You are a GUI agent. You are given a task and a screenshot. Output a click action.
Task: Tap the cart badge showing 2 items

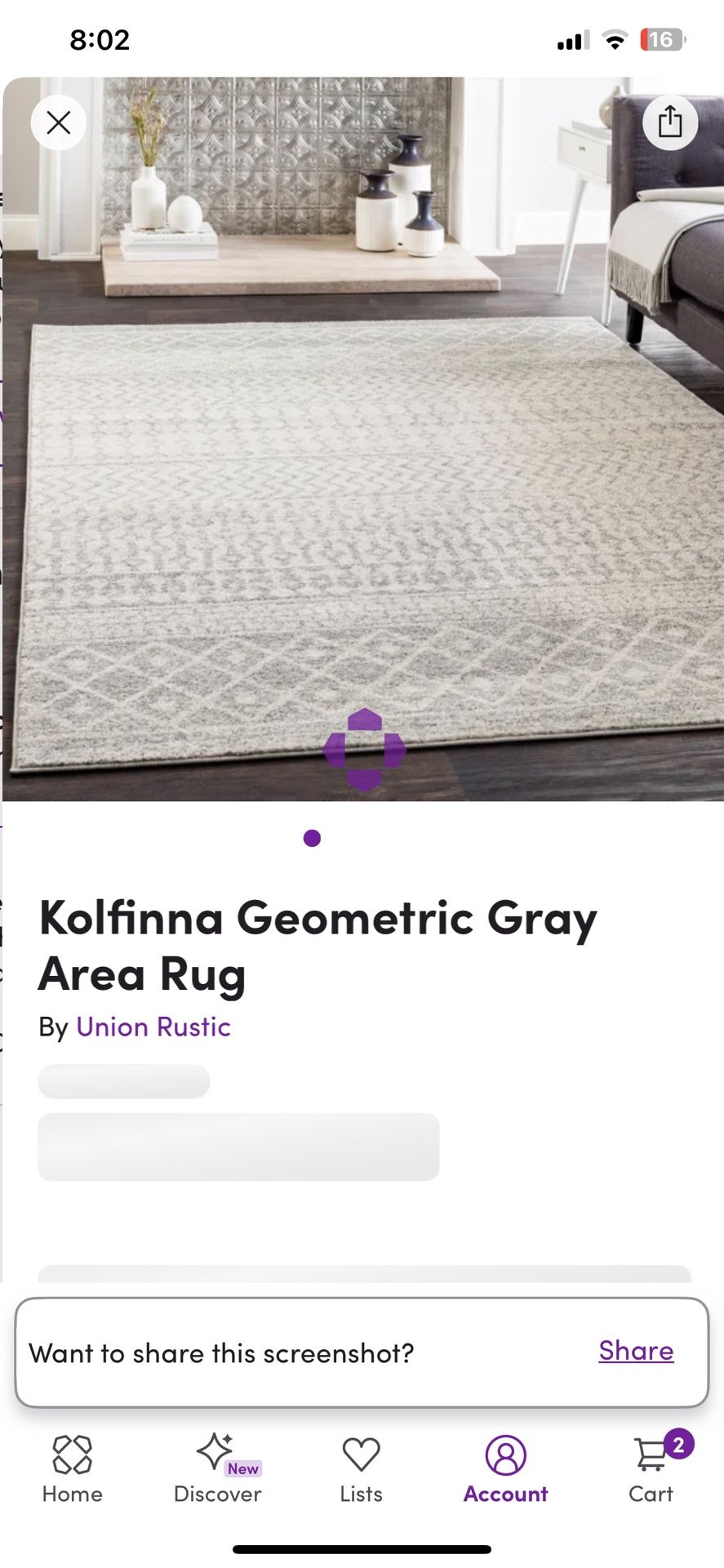[x=679, y=1444]
